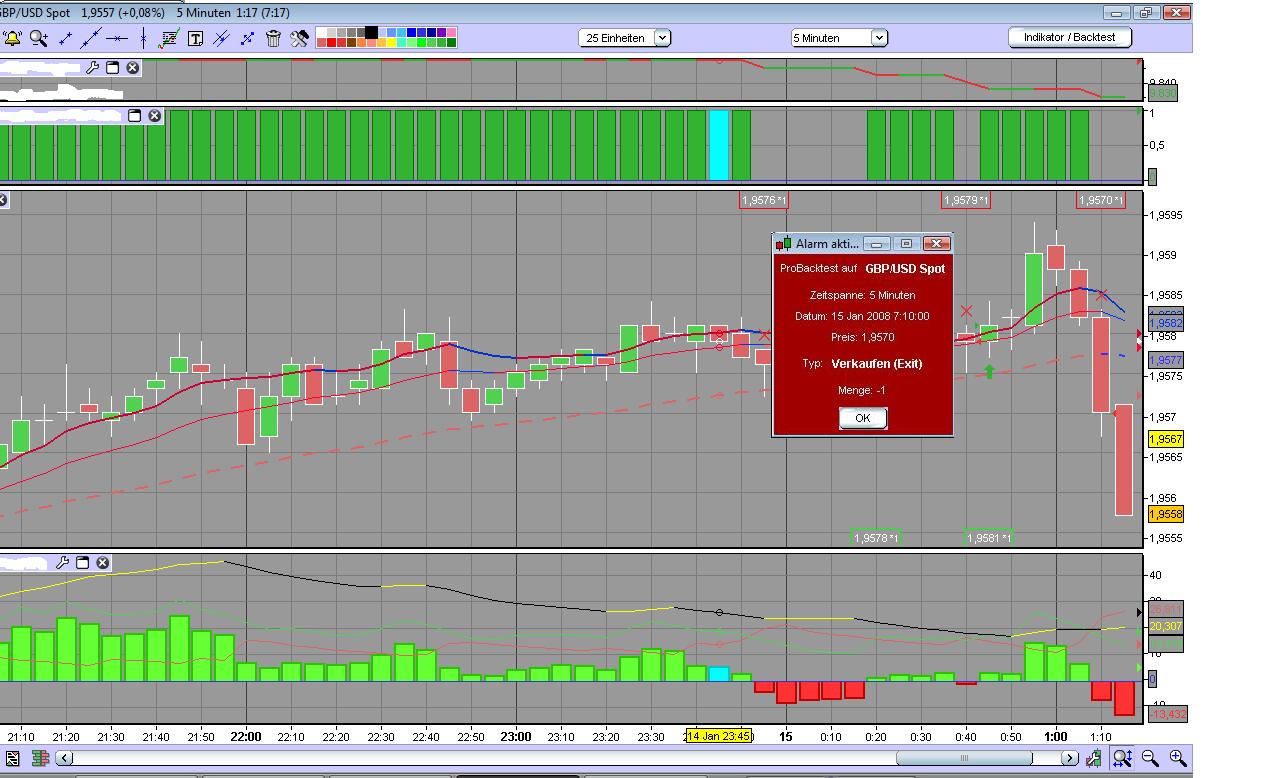Click the trash can delete icon
1280x778 pixels.
(273, 38)
